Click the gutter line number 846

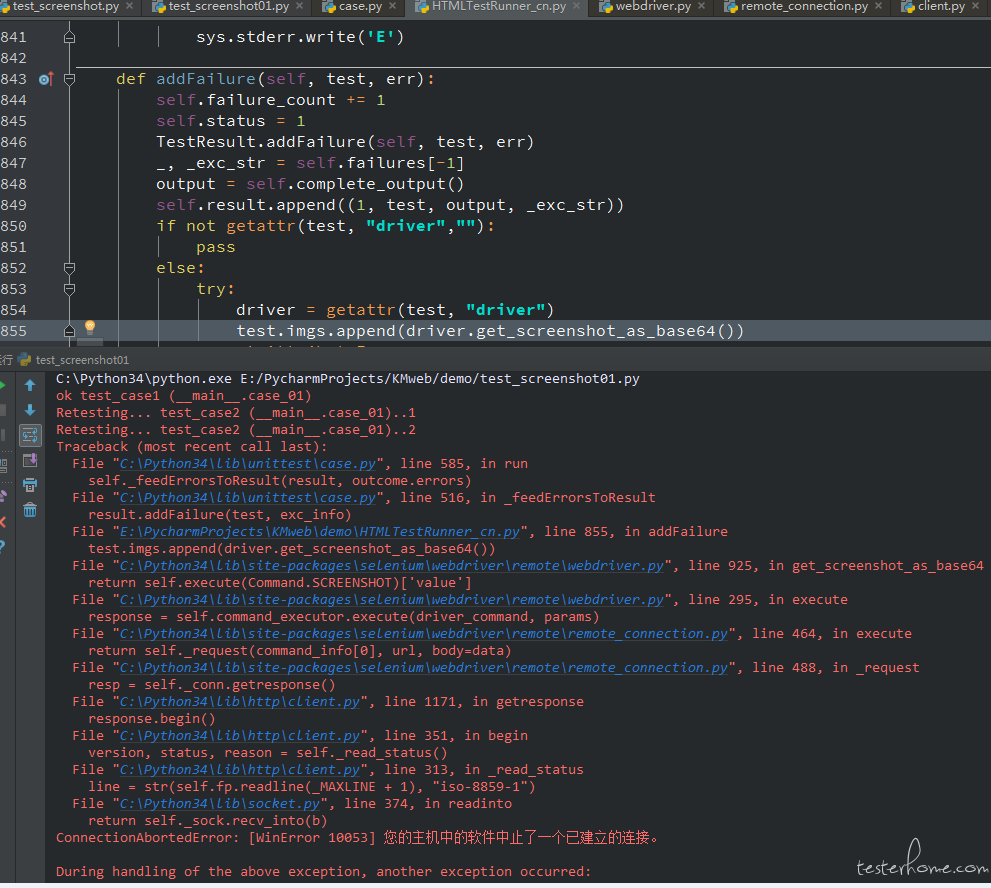13,142
